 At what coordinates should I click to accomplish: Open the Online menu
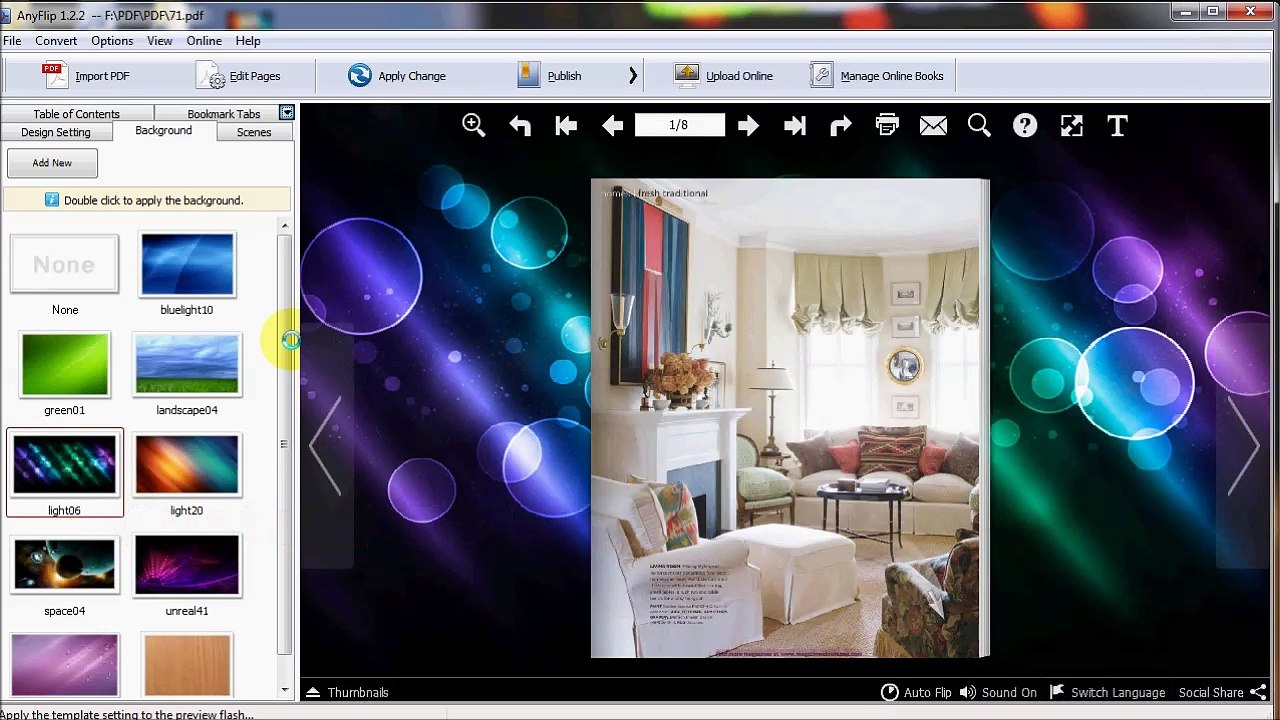pyautogui.click(x=204, y=41)
